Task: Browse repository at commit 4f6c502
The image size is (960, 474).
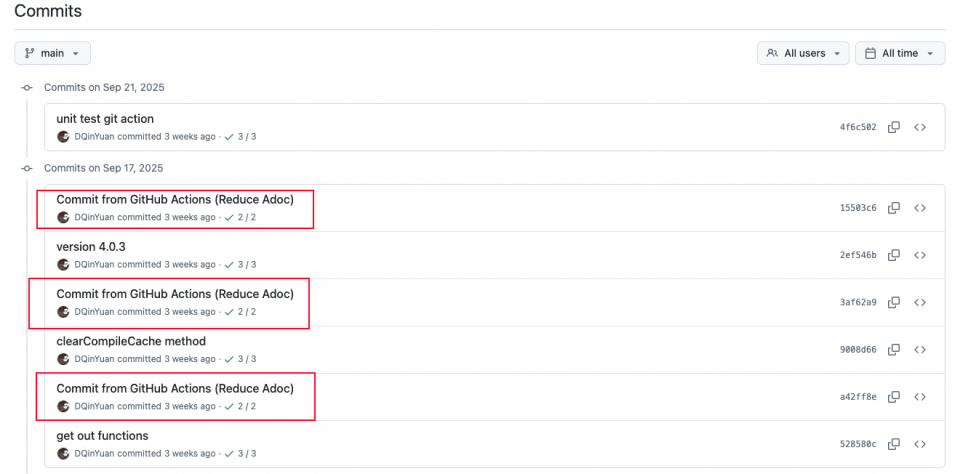Action: click(x=920, y=127)
